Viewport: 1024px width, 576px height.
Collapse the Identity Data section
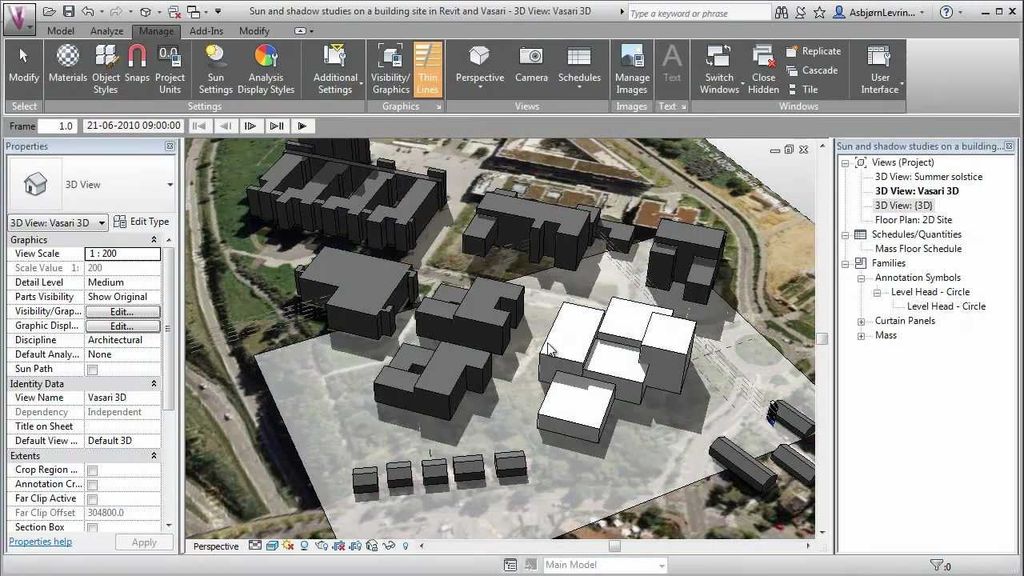tap(154, 383)
